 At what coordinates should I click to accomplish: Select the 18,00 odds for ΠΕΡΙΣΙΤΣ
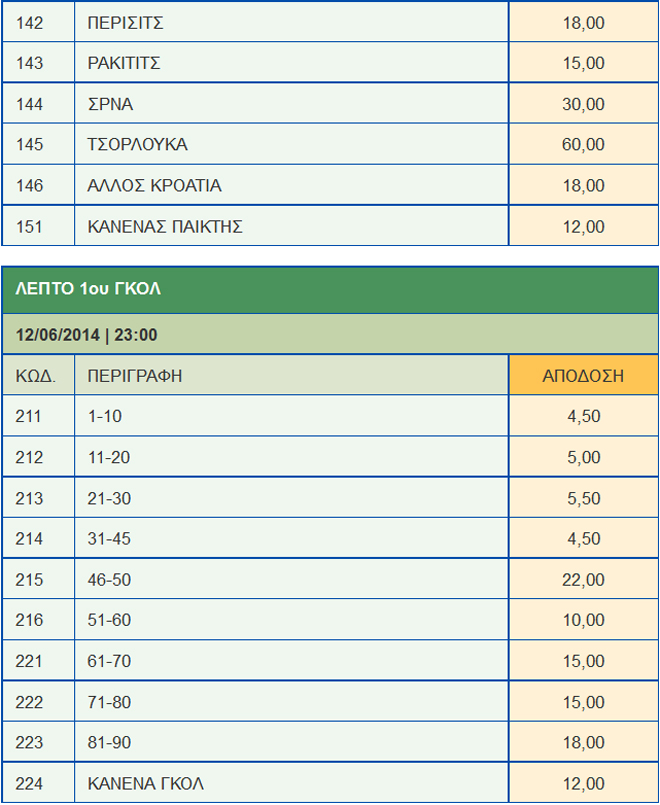(583, 22)
